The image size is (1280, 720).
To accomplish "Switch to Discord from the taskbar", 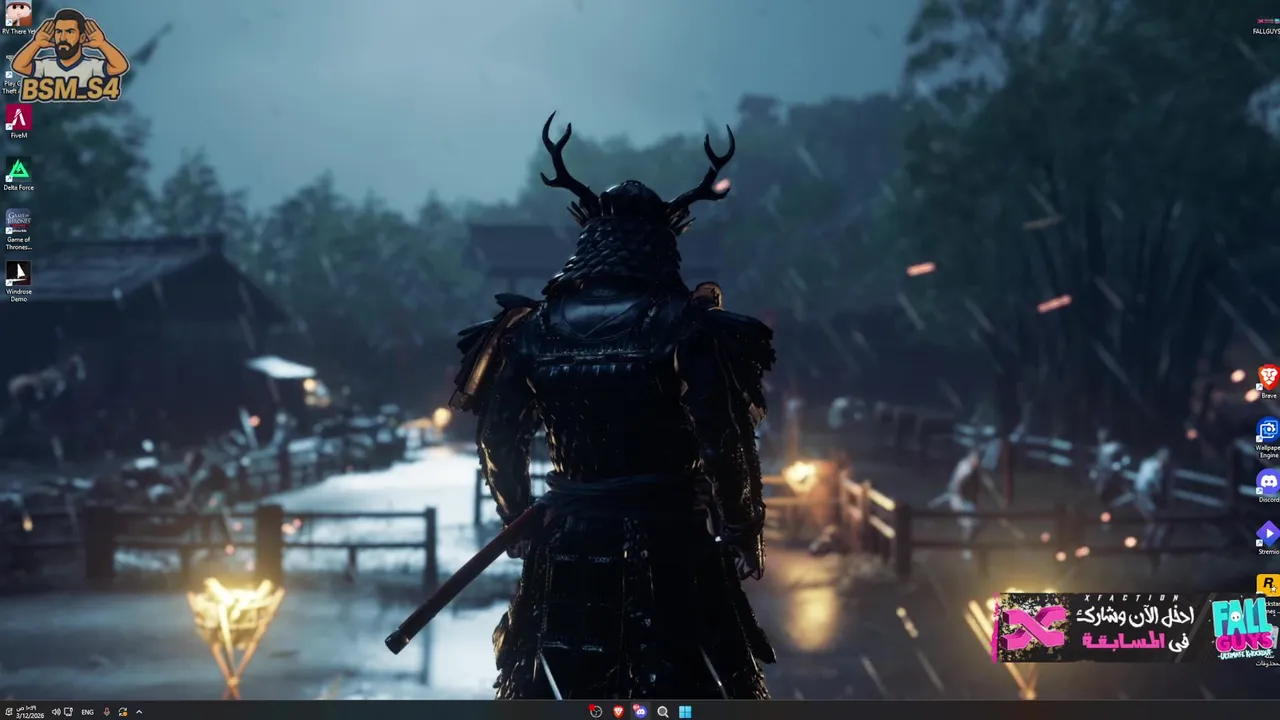I will coord(640,711).
